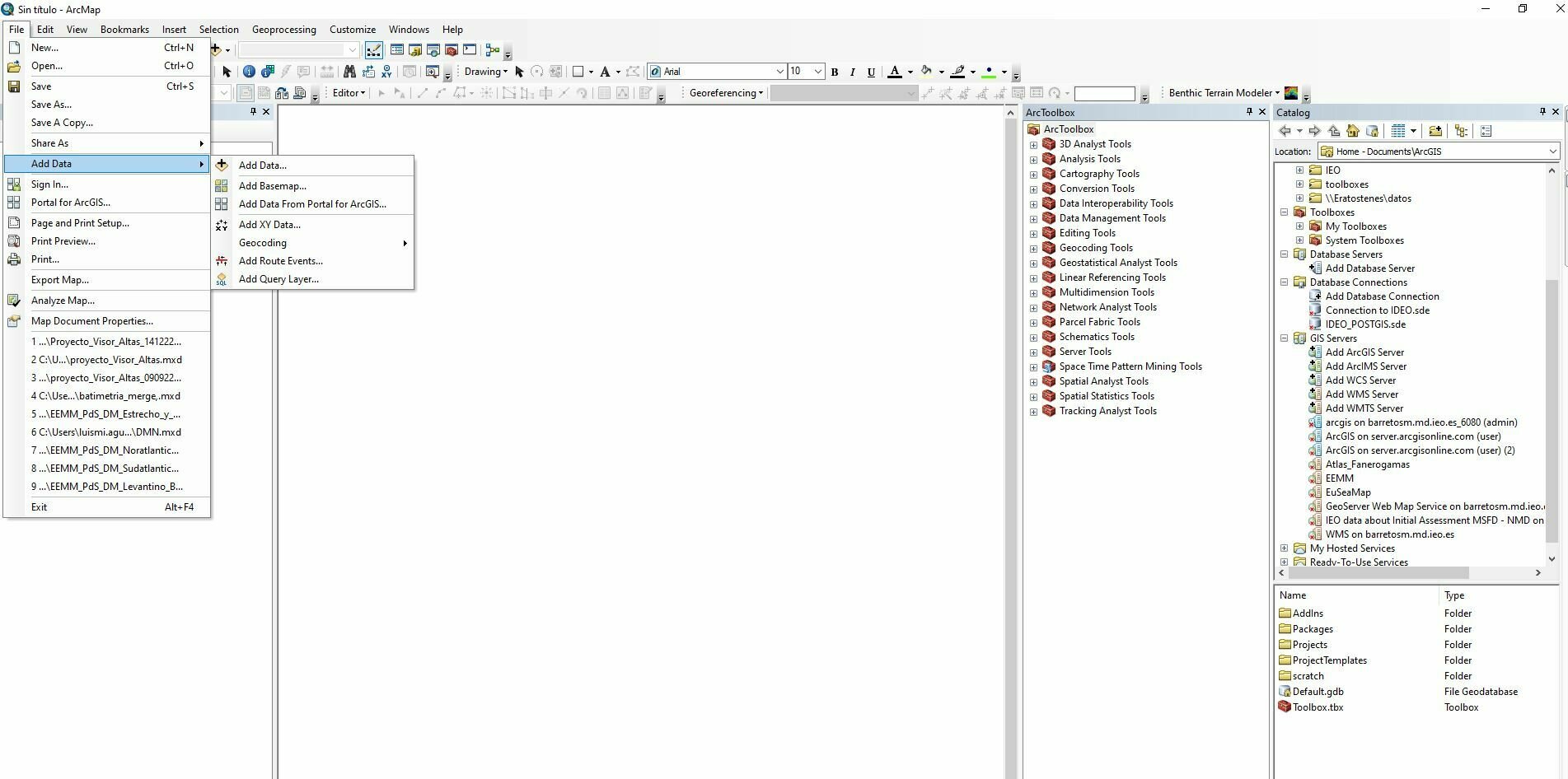Toggle underline text formatting
This screenshot has height=779, width=1568.
pyautogui.click(x=871, y=72)
